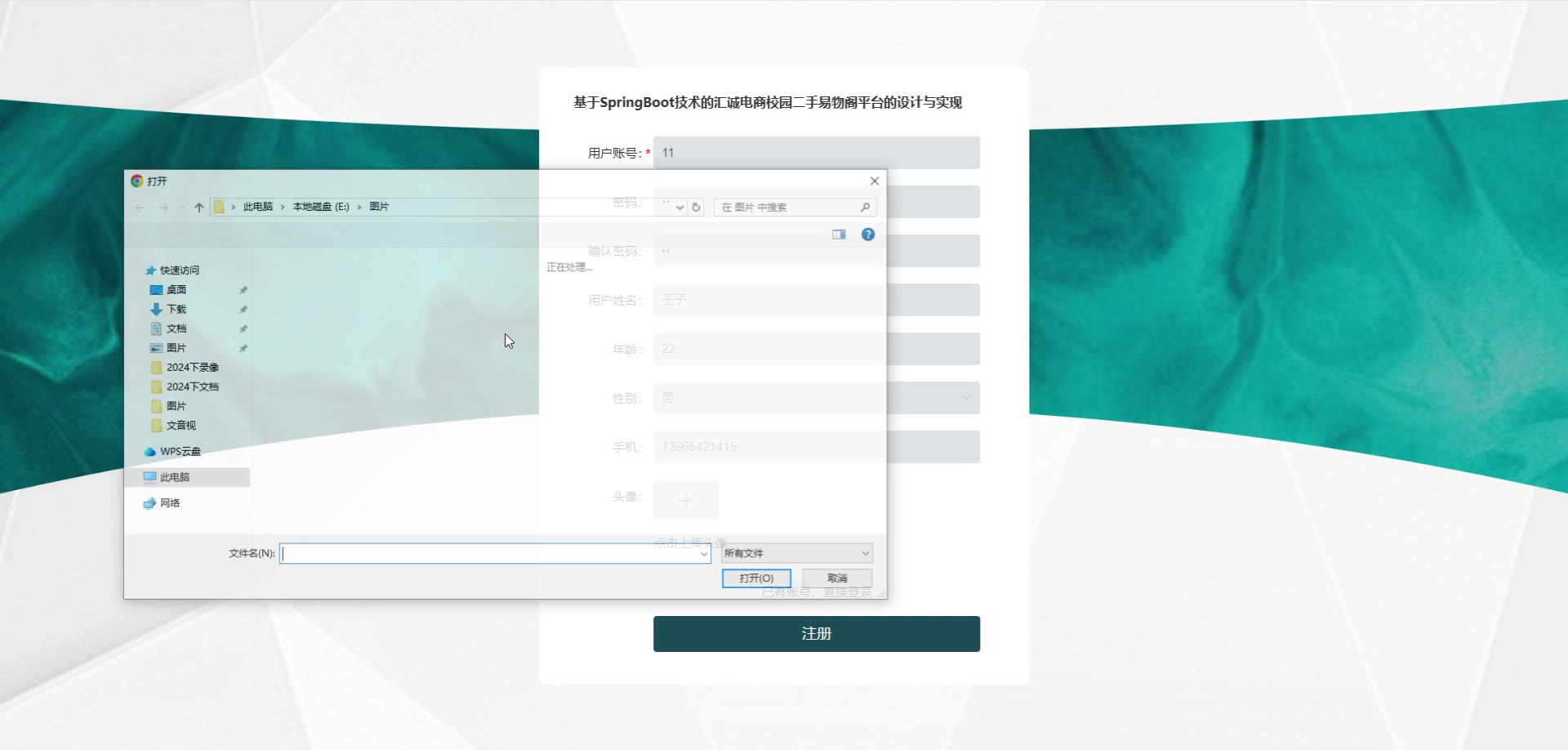Go up one folder level

click(x=199, y=208)
